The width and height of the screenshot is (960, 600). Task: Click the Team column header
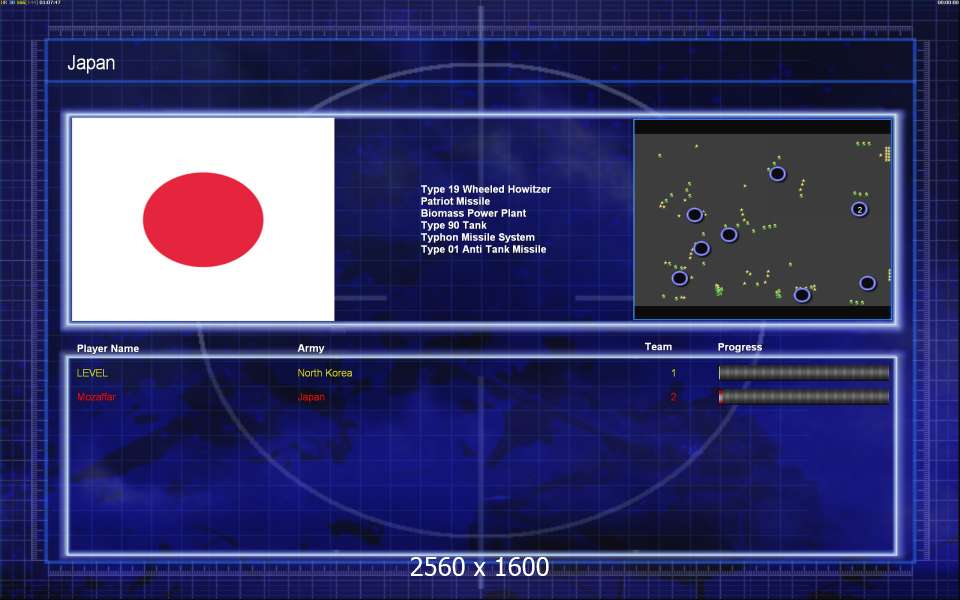point(658,347)
